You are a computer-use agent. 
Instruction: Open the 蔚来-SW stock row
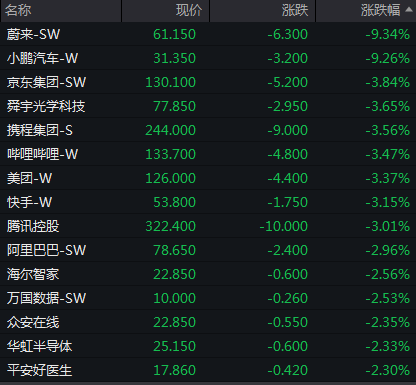click(x=208, y=34)
